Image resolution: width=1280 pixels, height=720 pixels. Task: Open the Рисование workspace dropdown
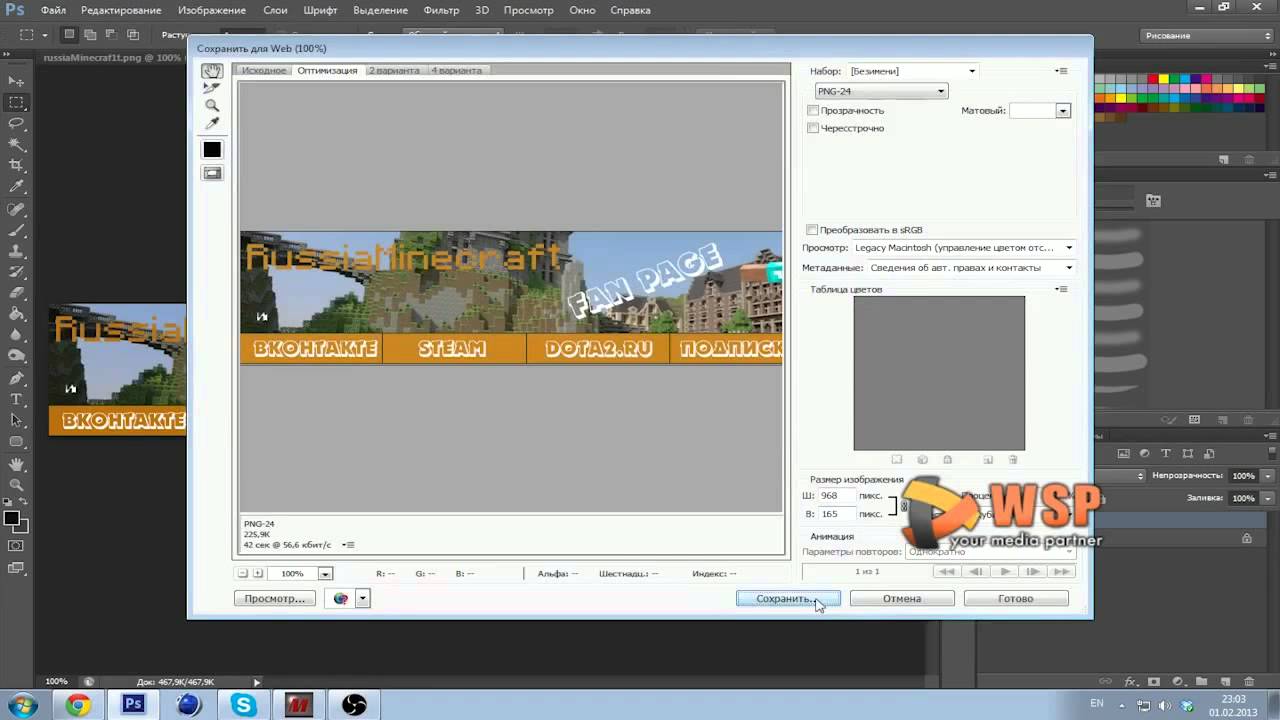(1205, 35)
